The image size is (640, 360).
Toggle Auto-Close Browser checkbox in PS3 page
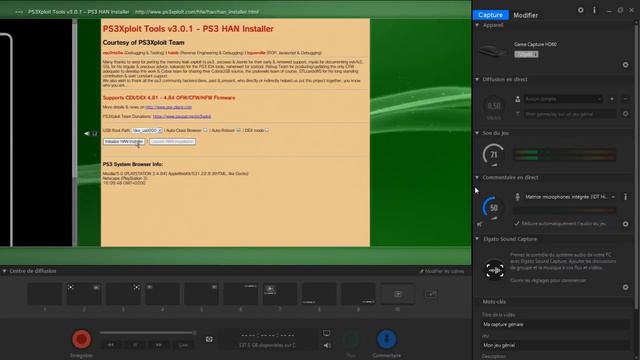[205, 130]
